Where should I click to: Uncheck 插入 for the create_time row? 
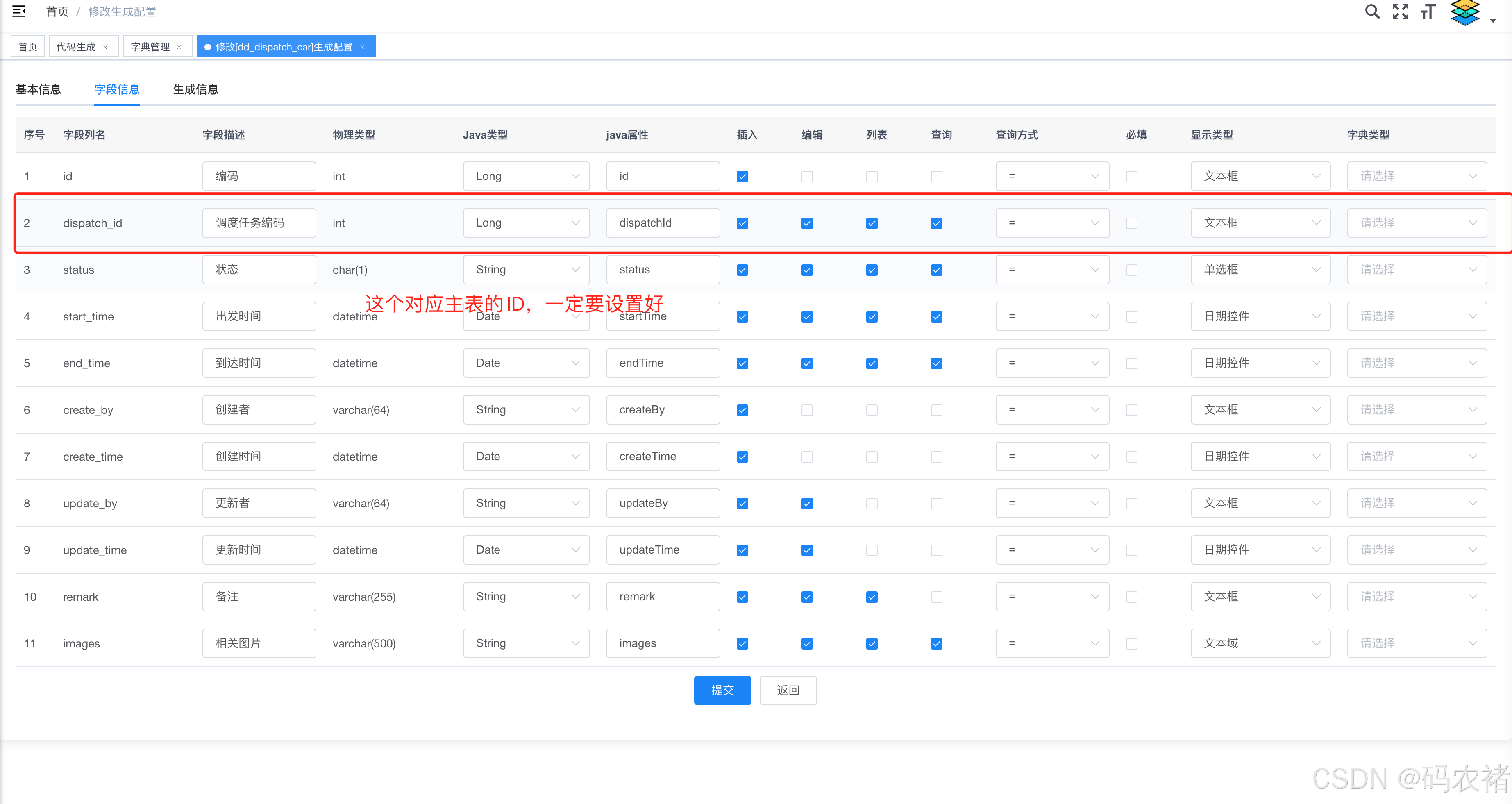point(742,457)
